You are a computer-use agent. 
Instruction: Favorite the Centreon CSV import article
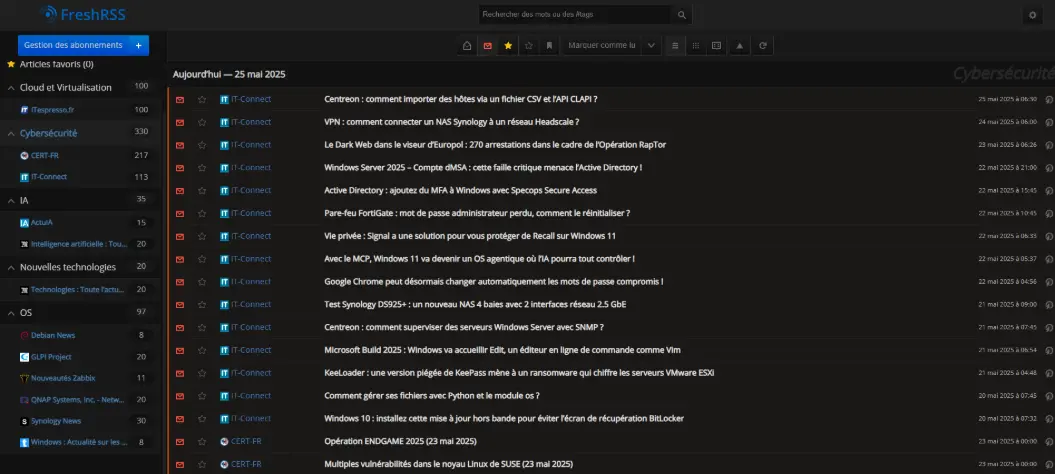click(x=202, y=100)
